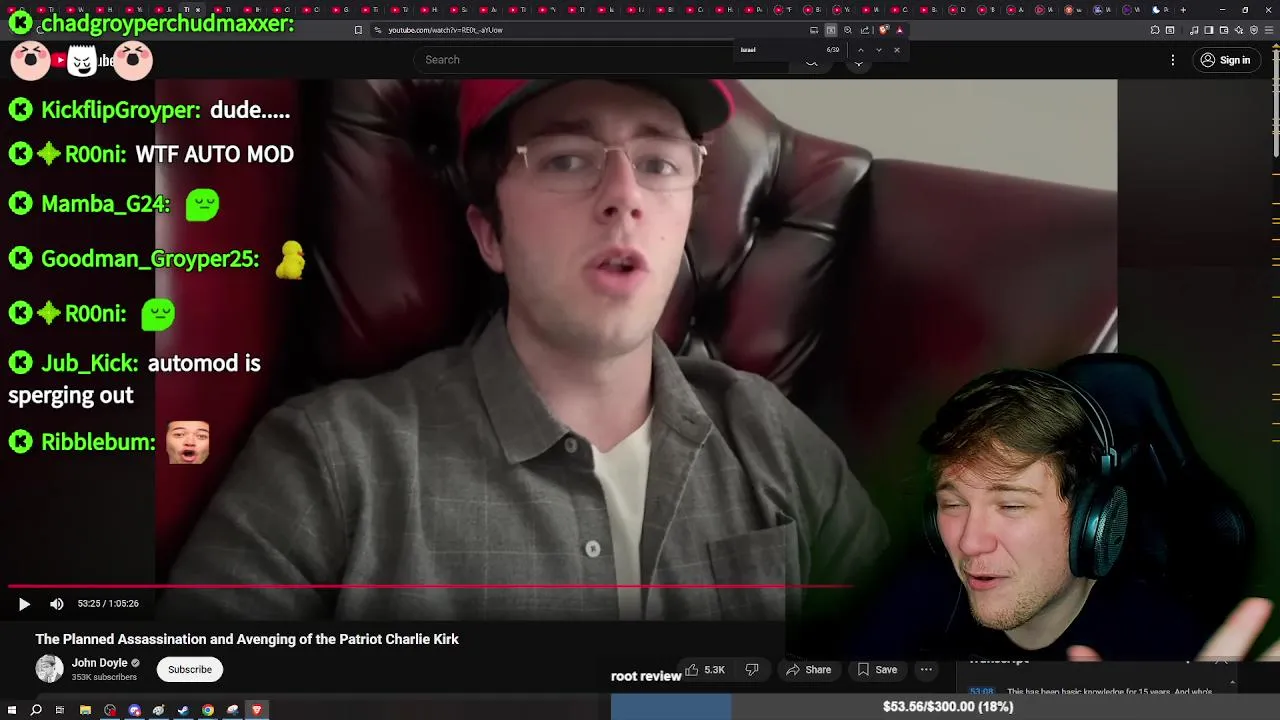Viewport: 1280px width, 720px height.
Task: Click Sign in on YouTube
Action: pyautogui.click(x=1225, y=60)
